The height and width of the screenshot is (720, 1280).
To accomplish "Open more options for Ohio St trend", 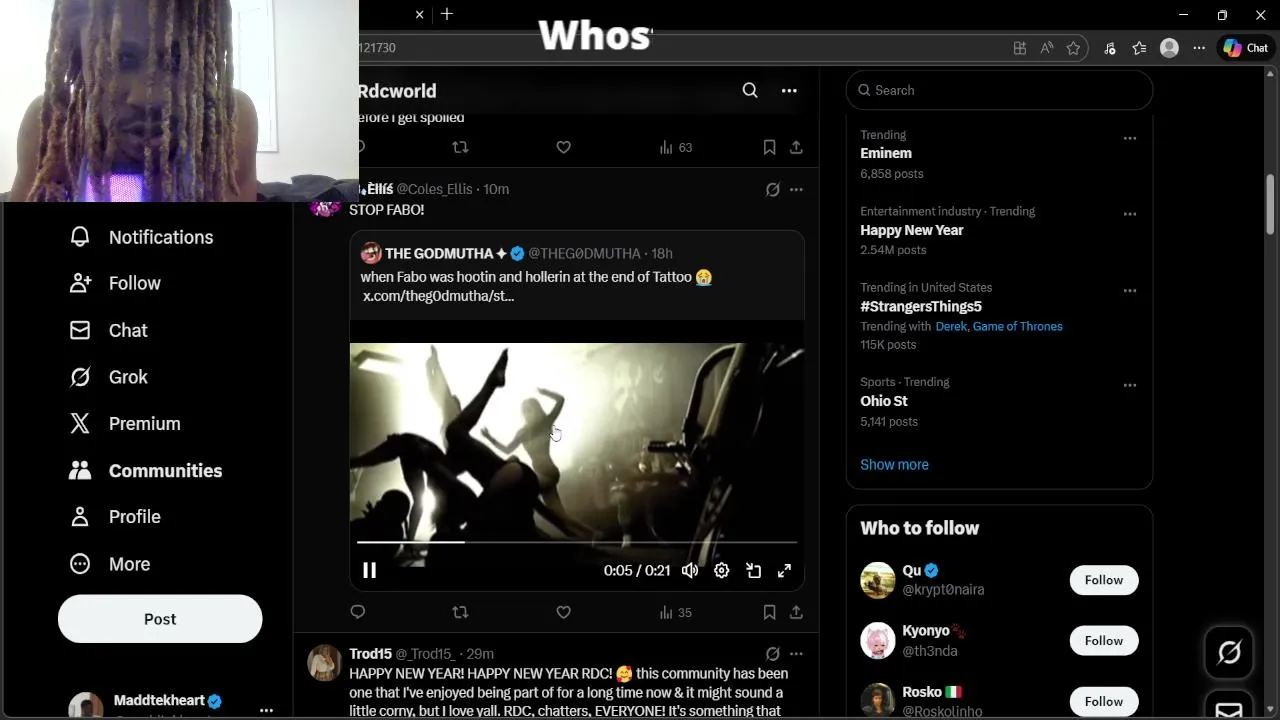I will click(1129, 385).
